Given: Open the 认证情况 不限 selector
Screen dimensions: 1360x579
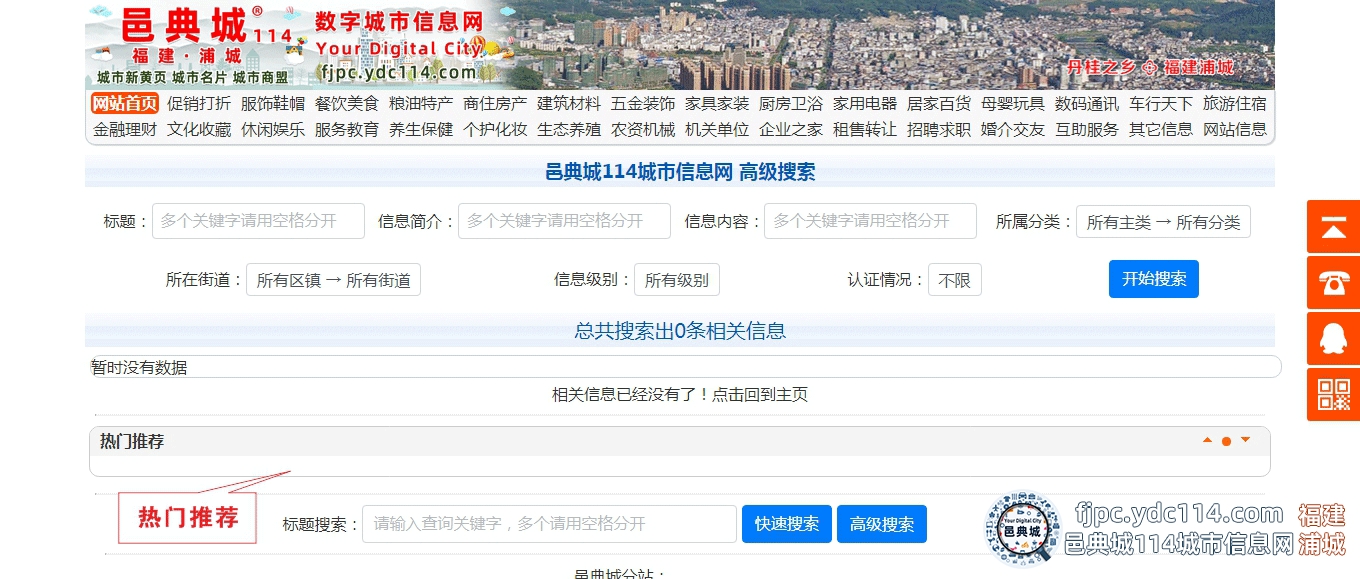Looking at the screenshot, I should 954,280.
